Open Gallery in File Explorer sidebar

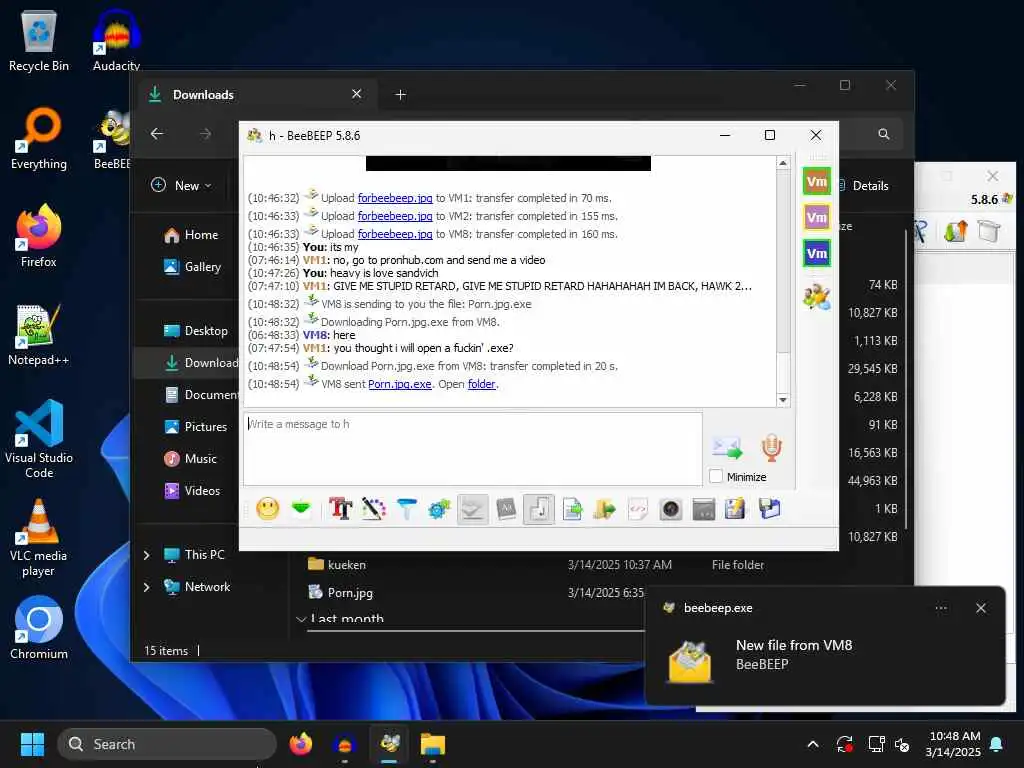(193, 266)
